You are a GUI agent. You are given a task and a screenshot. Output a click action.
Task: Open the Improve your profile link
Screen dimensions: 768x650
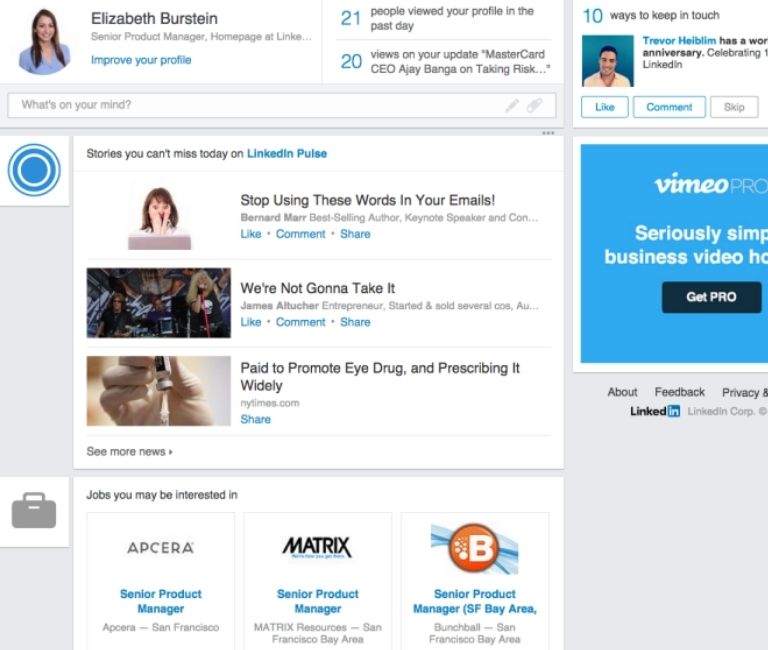pyautogui.click(x=141, y=60)
